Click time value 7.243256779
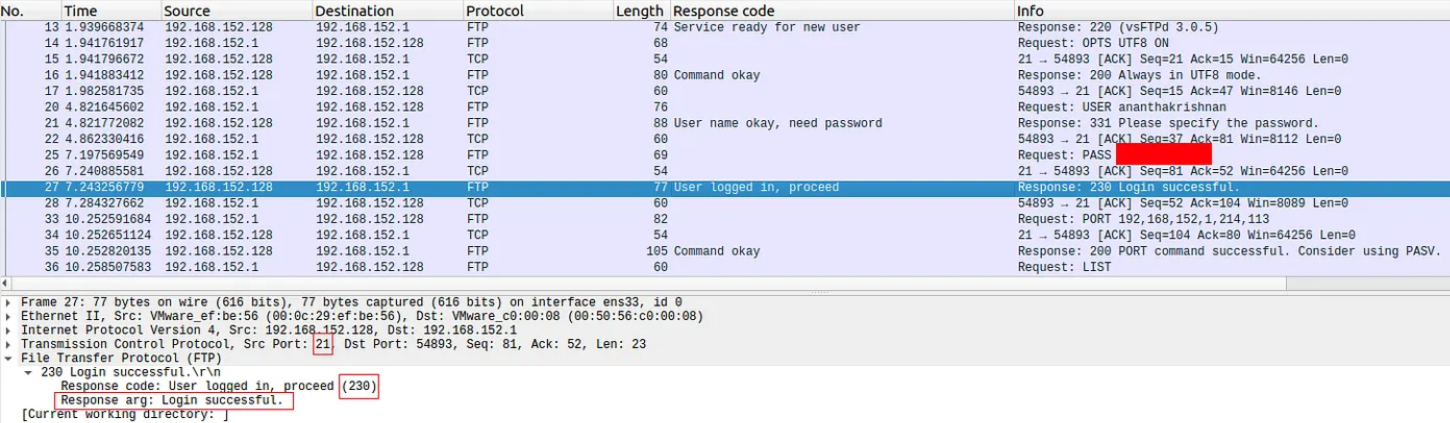 coord(104,188)
